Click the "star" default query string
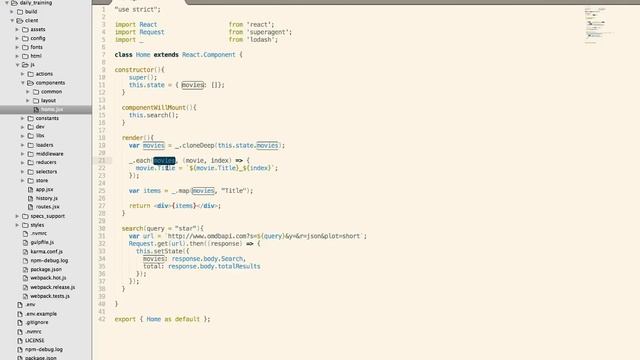The width and height of the screenshot is (640, 360). (186, 229)
